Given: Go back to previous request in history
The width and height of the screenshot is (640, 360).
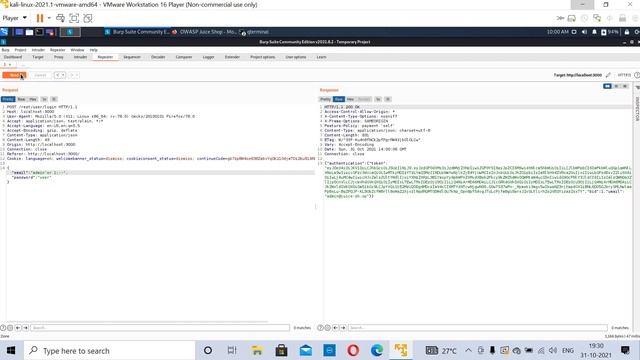Looking at the screenshot, I should [x=58, y=75].
